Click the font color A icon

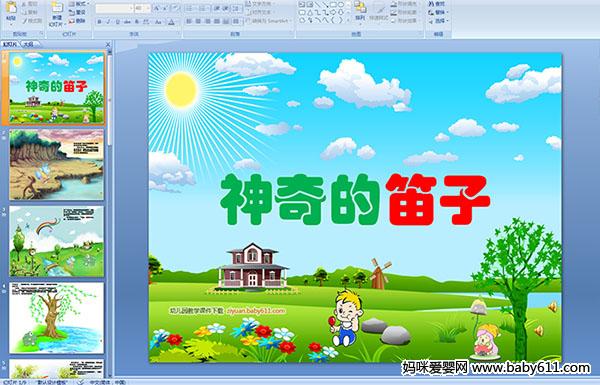coord(171,22)
